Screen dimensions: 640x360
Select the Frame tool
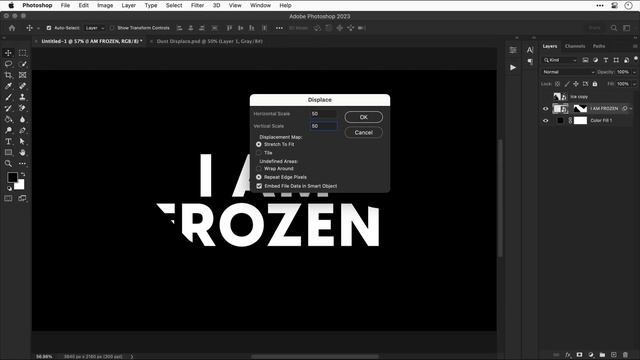pos(22,75)
